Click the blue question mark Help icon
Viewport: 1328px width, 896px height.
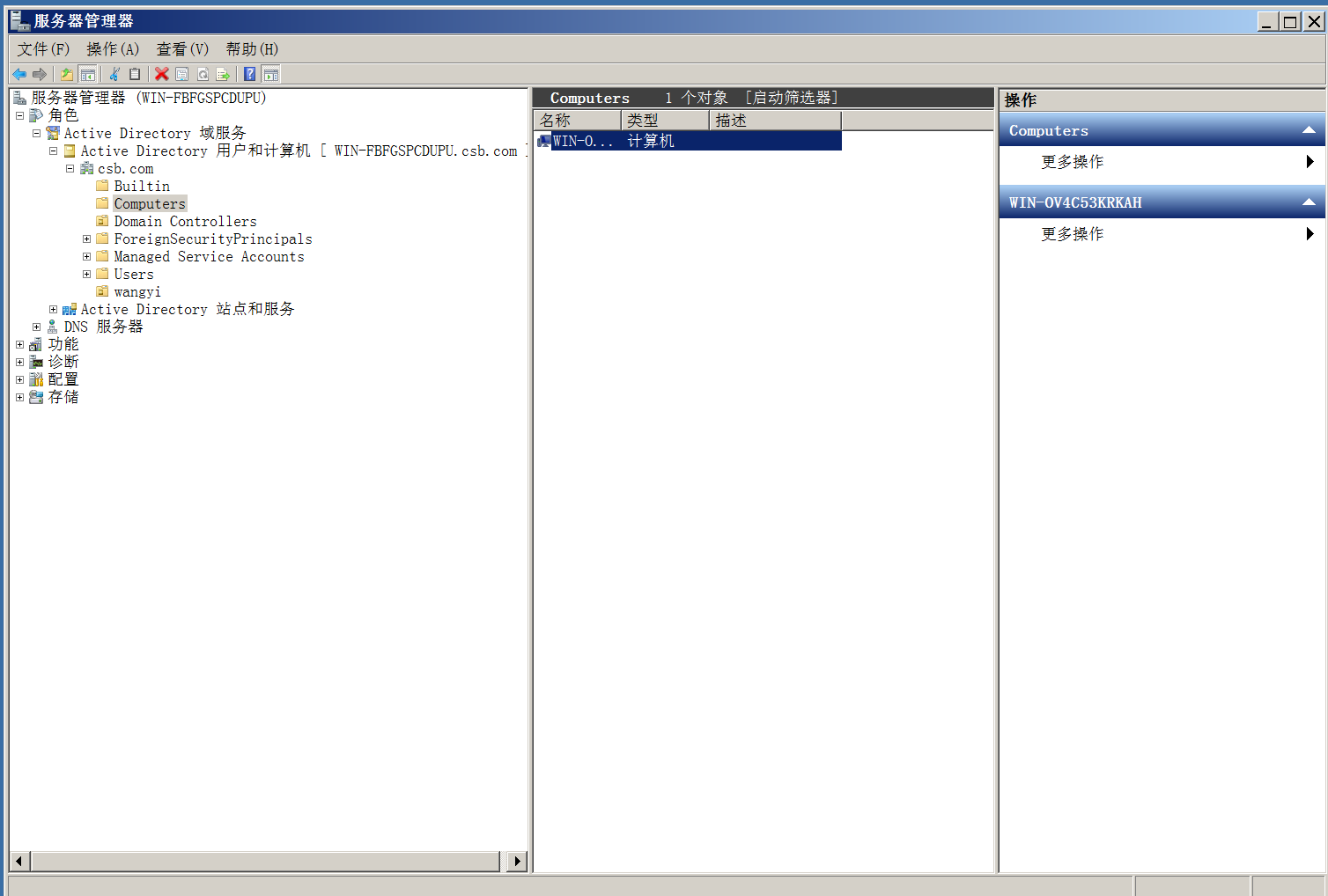[250, 74]
